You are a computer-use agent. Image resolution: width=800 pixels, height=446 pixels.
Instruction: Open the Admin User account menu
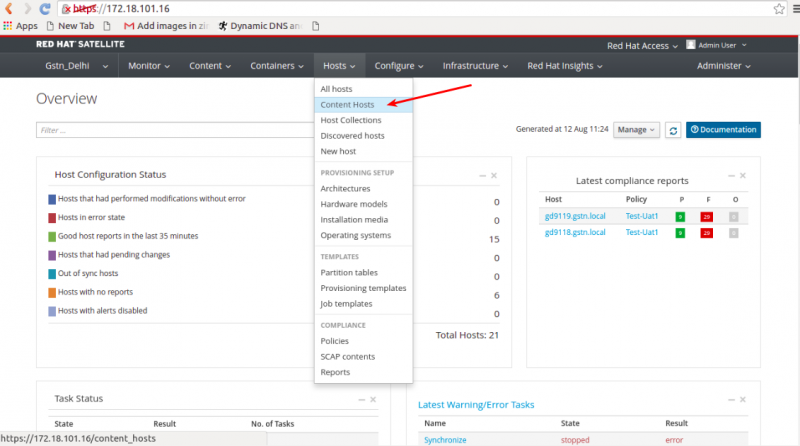click(x=716, y=45)
